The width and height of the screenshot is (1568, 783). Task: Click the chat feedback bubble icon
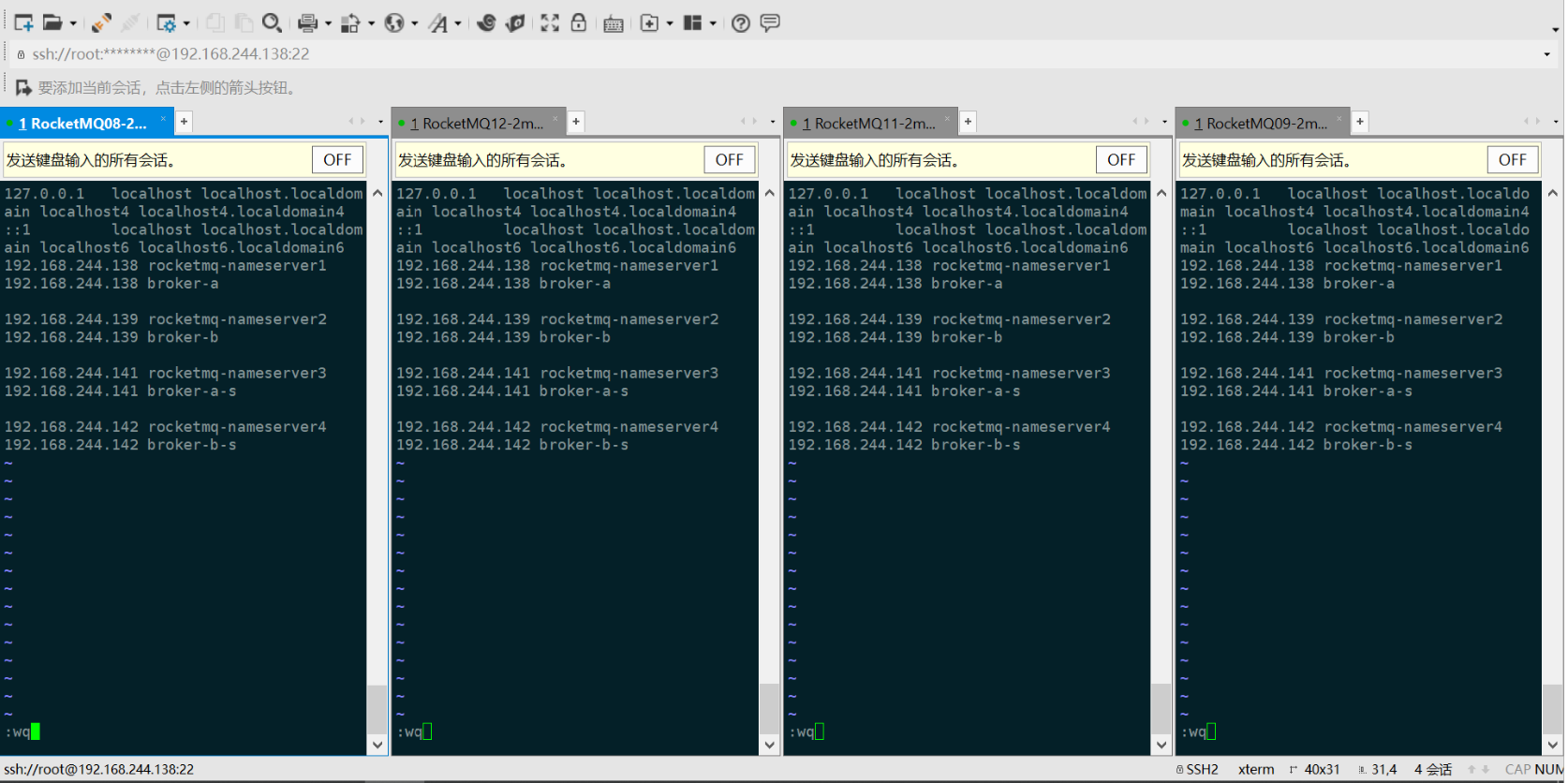click(770, 22)
